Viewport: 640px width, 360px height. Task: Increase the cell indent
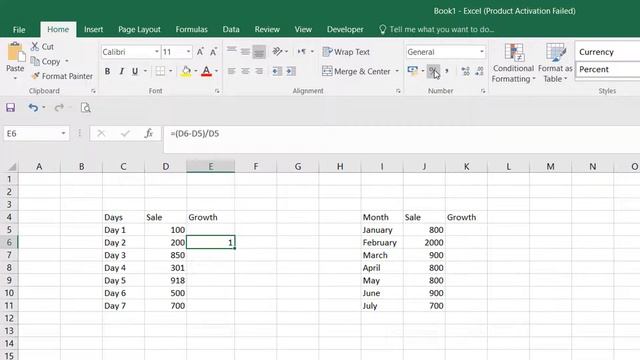tap(291, 71)
